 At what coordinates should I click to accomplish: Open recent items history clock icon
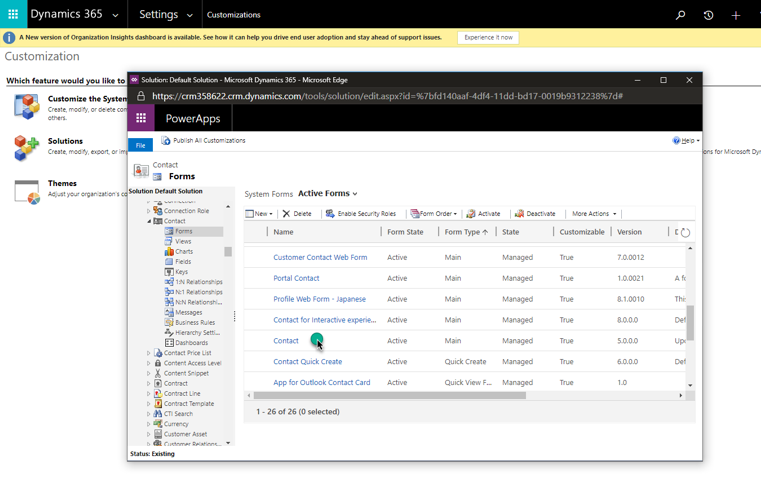pyautogui.click(x=708, y=15)
